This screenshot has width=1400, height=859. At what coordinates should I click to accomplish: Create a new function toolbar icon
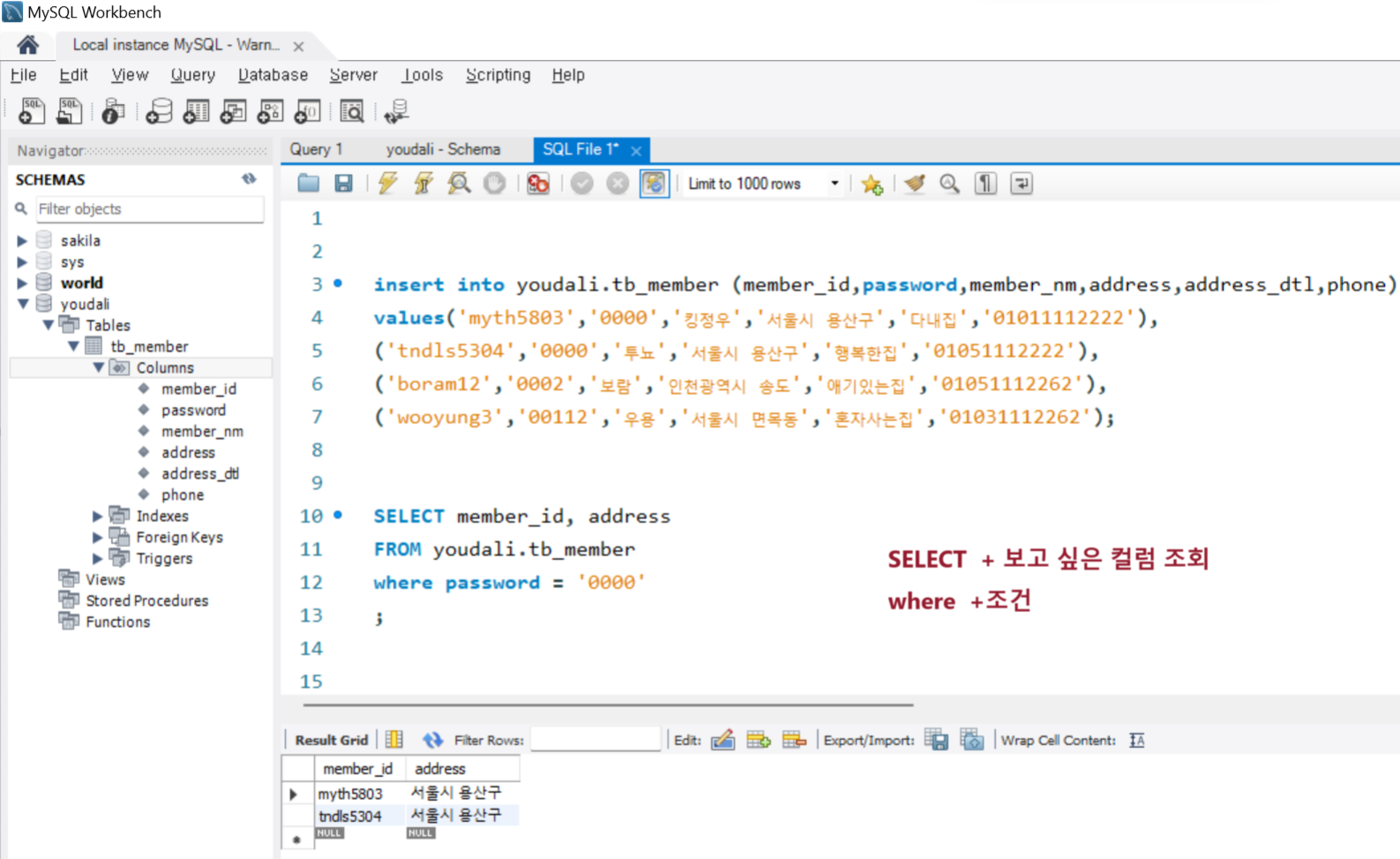[x=307, y=111]
